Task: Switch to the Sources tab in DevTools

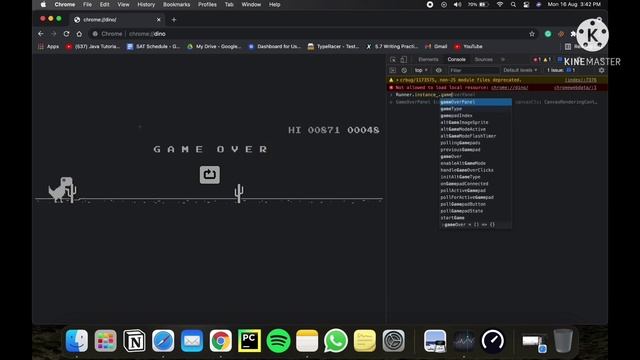Action: pyautogui.click(x=483, y=60)
